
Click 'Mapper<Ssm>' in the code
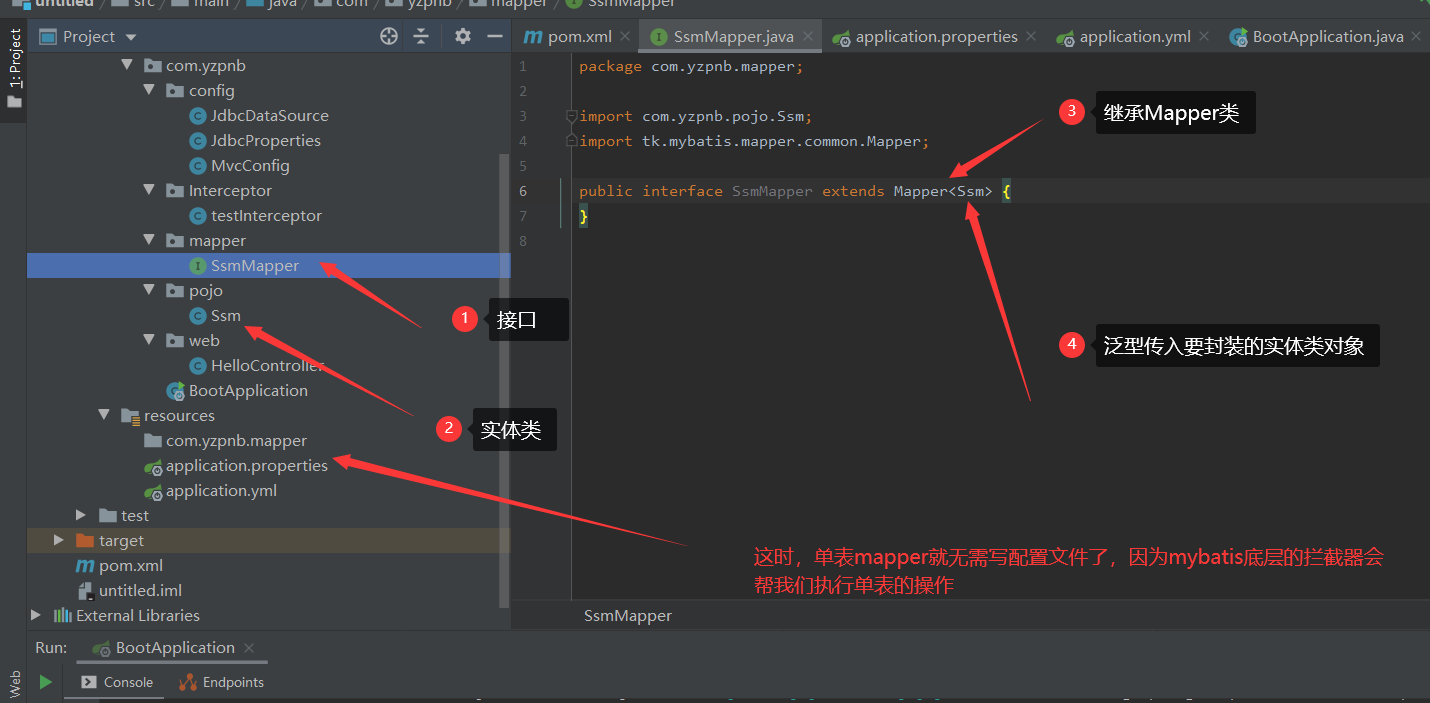(943, 191)
